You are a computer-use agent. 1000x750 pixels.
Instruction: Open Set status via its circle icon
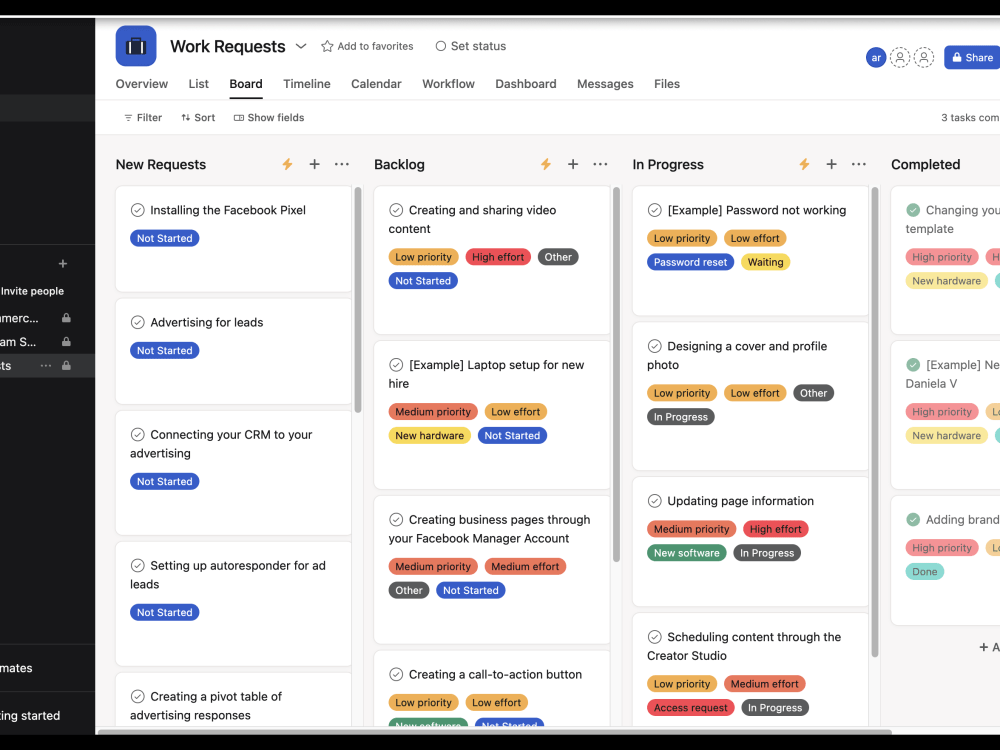(x=440, y=46)
